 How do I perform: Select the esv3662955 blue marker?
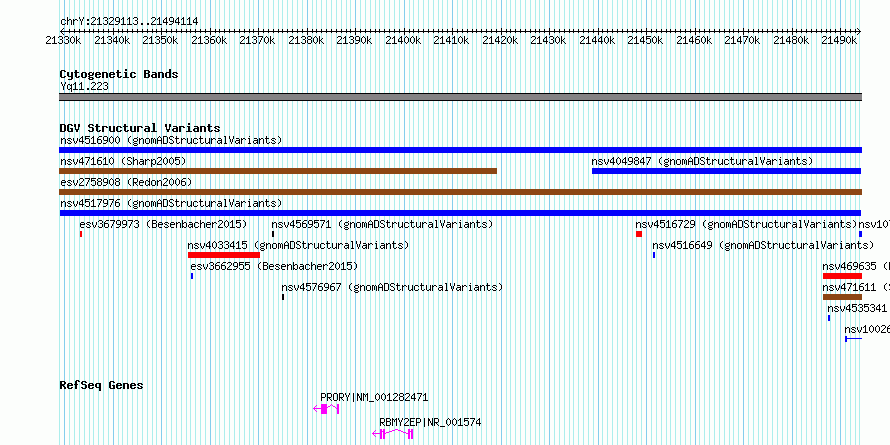tap(192, 276)
